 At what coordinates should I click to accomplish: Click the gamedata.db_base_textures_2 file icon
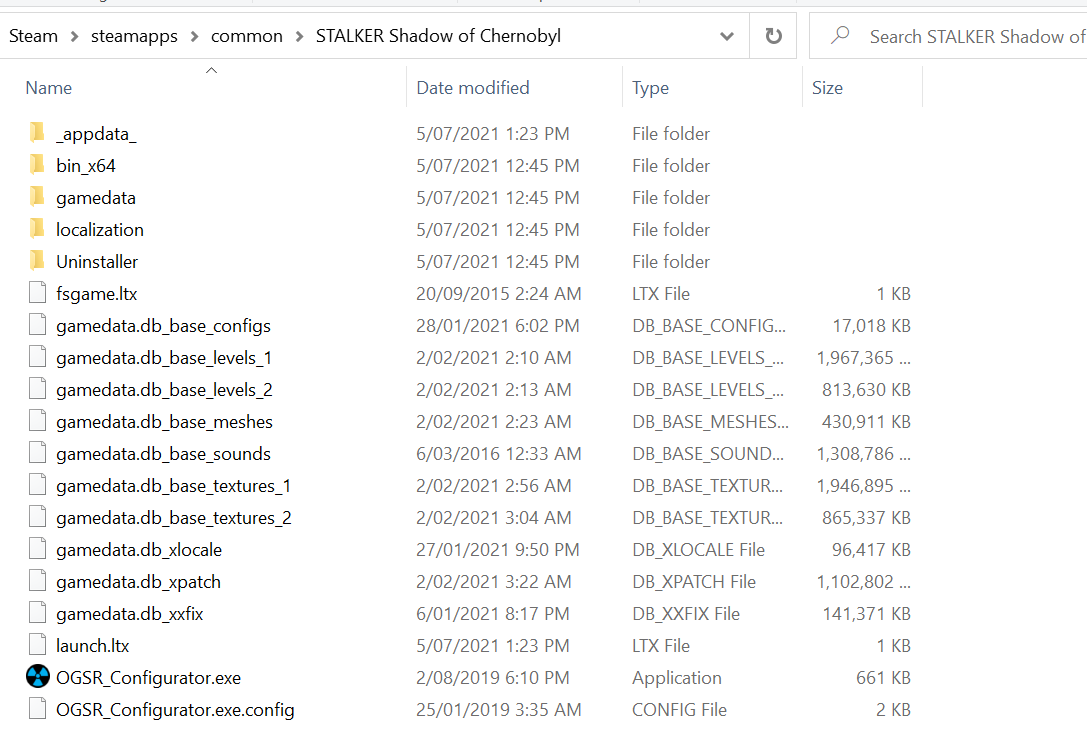(x=37, y=516)
